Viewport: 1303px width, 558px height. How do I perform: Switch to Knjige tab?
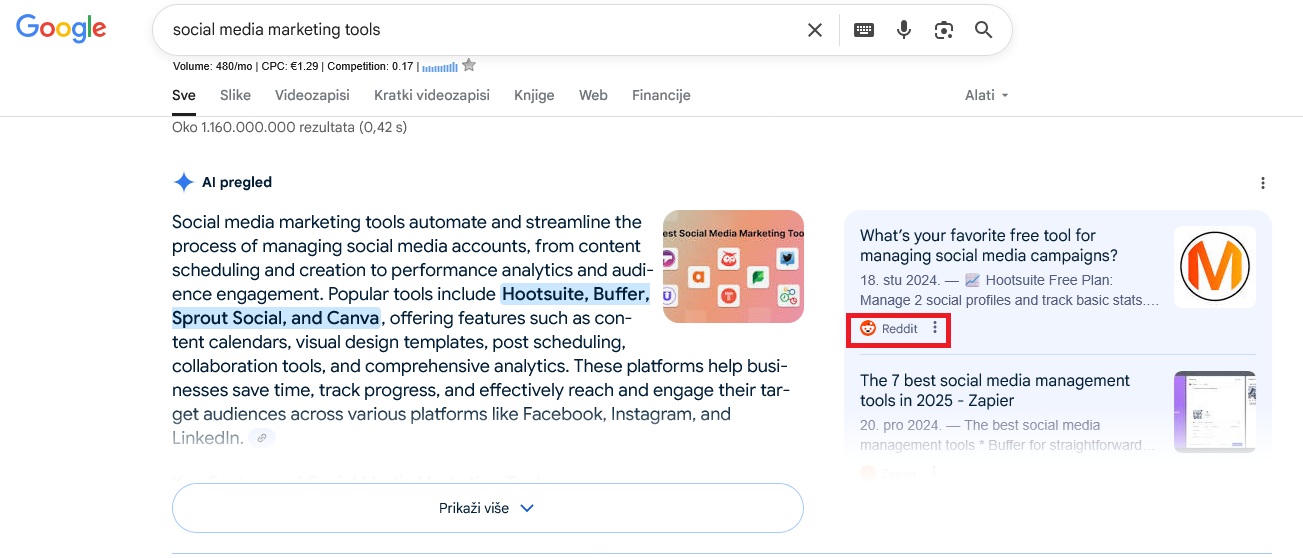(x=534, y=95)
